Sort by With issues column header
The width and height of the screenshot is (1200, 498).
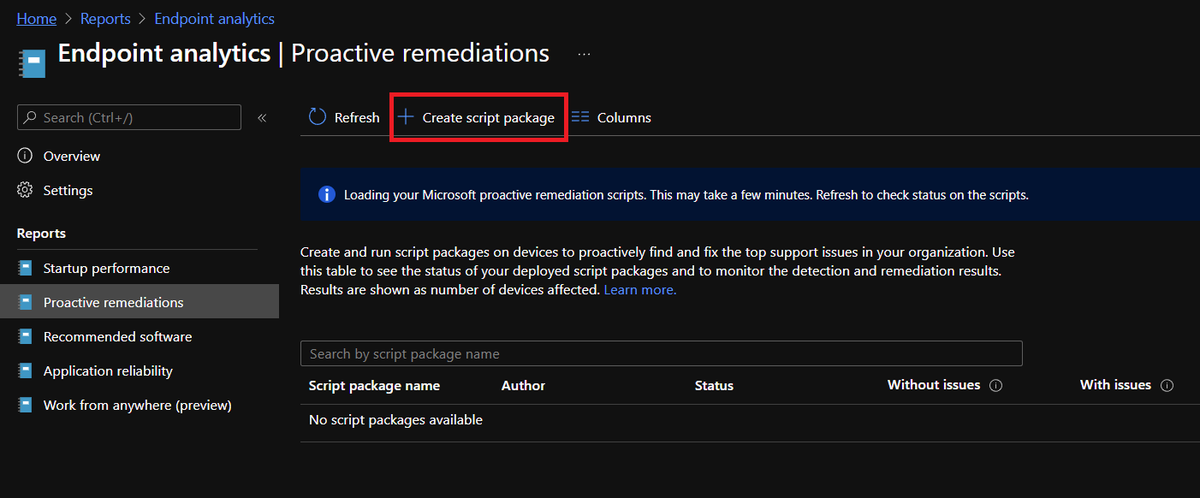[x=1116, y=385]
